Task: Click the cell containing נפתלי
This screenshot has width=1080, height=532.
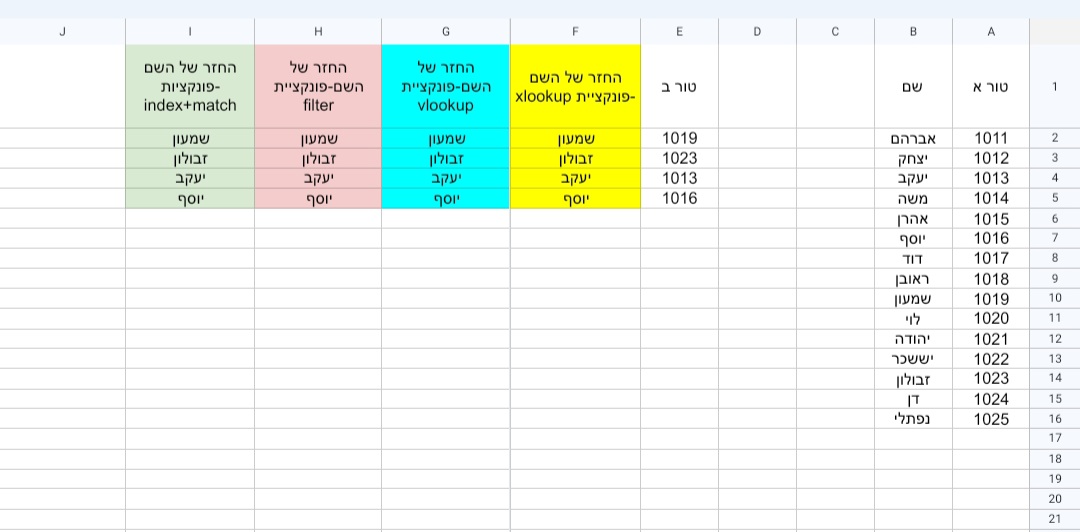Action: [x=913, y=419]
